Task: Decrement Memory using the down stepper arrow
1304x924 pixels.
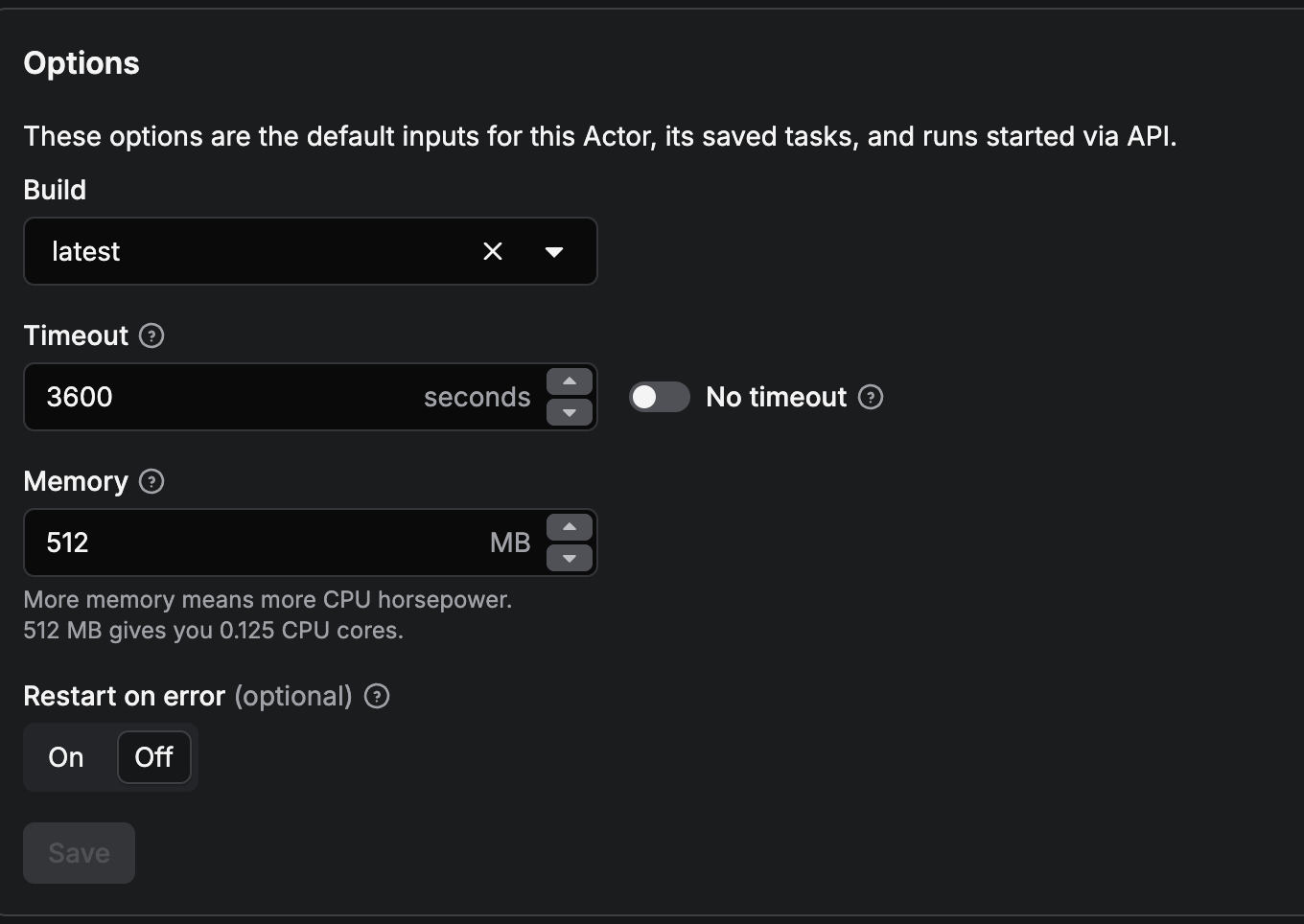Action: (x=570, y=558)
